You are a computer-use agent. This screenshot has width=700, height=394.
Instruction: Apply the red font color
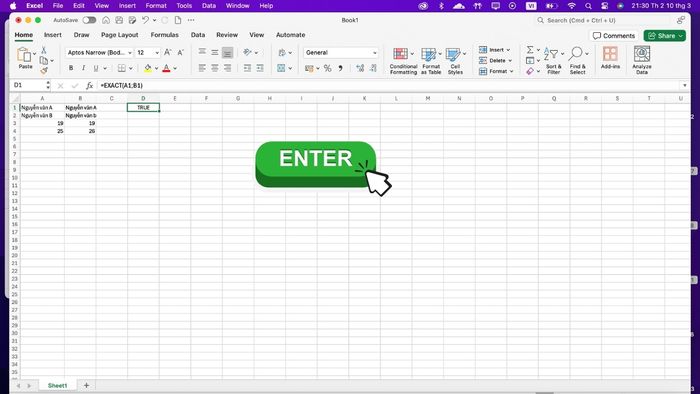tap(166, 68)
